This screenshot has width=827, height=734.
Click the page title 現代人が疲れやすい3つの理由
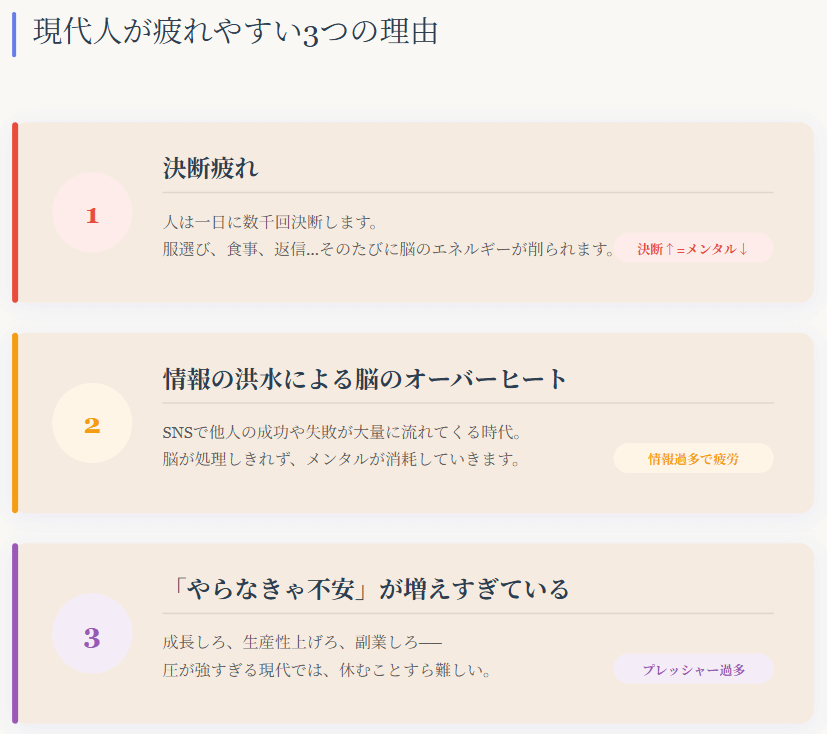click(236, 31)
